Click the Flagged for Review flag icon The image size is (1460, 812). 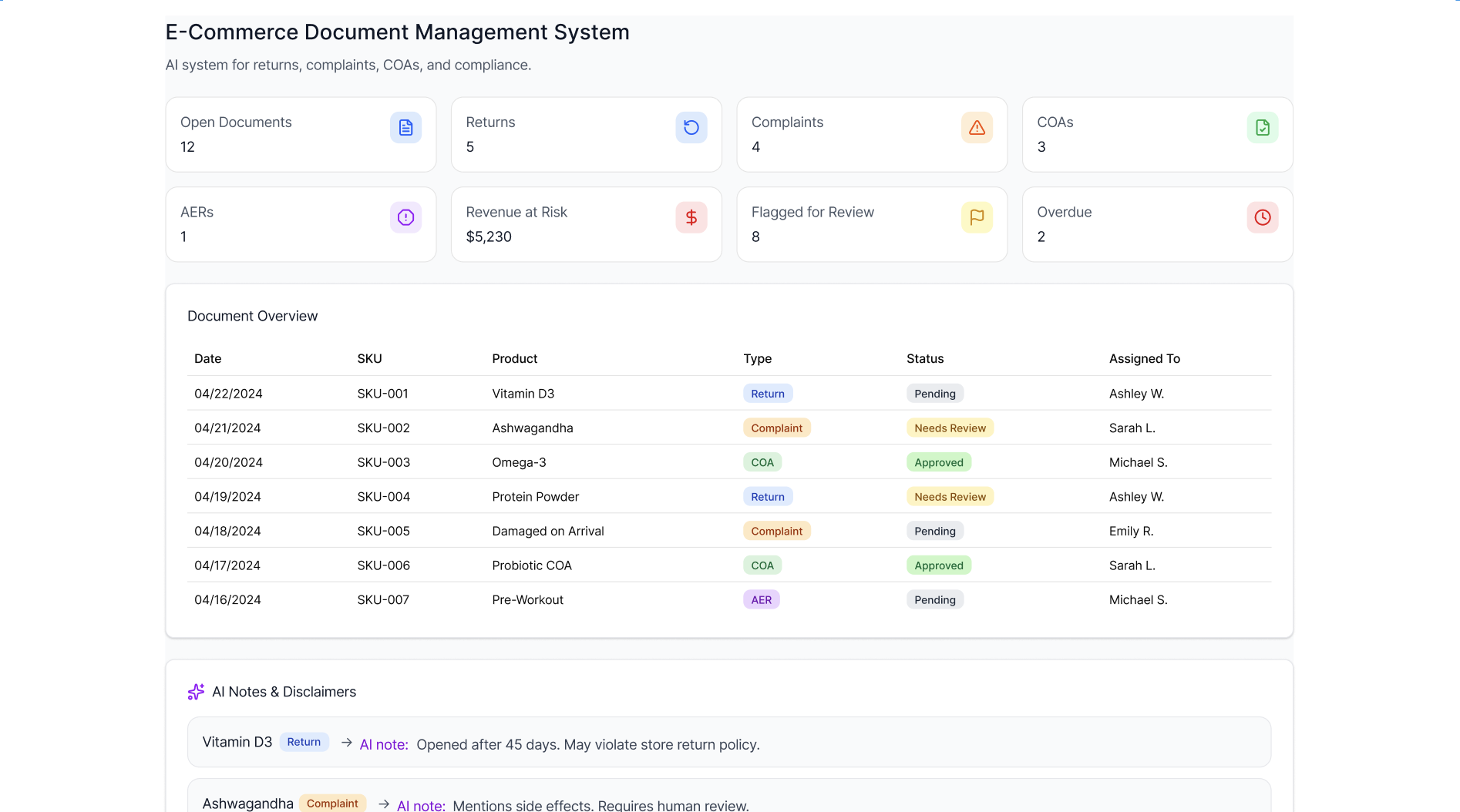pyautogui.click(x=976, y=218)
